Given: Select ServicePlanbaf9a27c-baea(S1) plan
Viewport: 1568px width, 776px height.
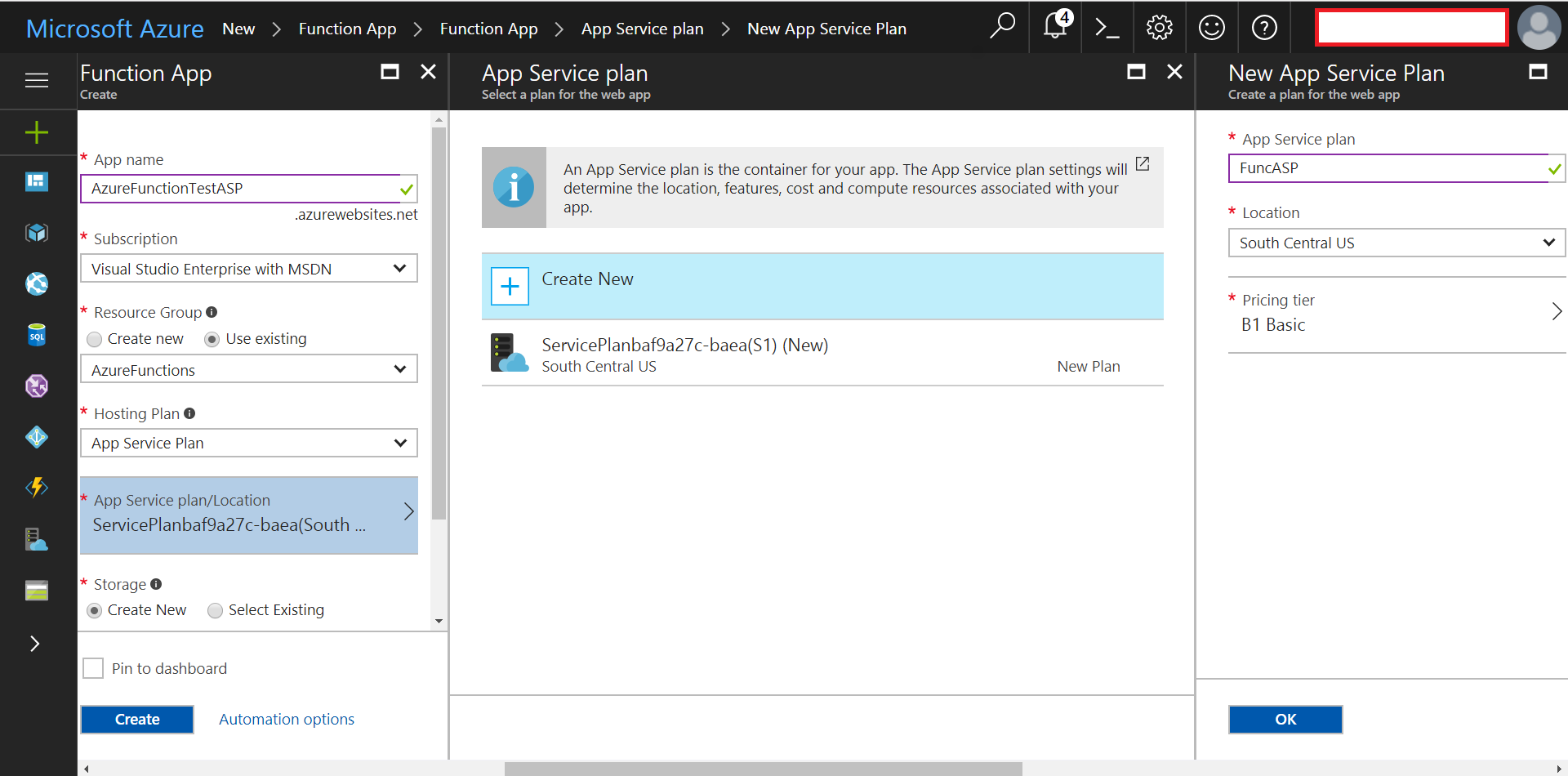Looking at the screenshot, I should [x=822, y=354].
